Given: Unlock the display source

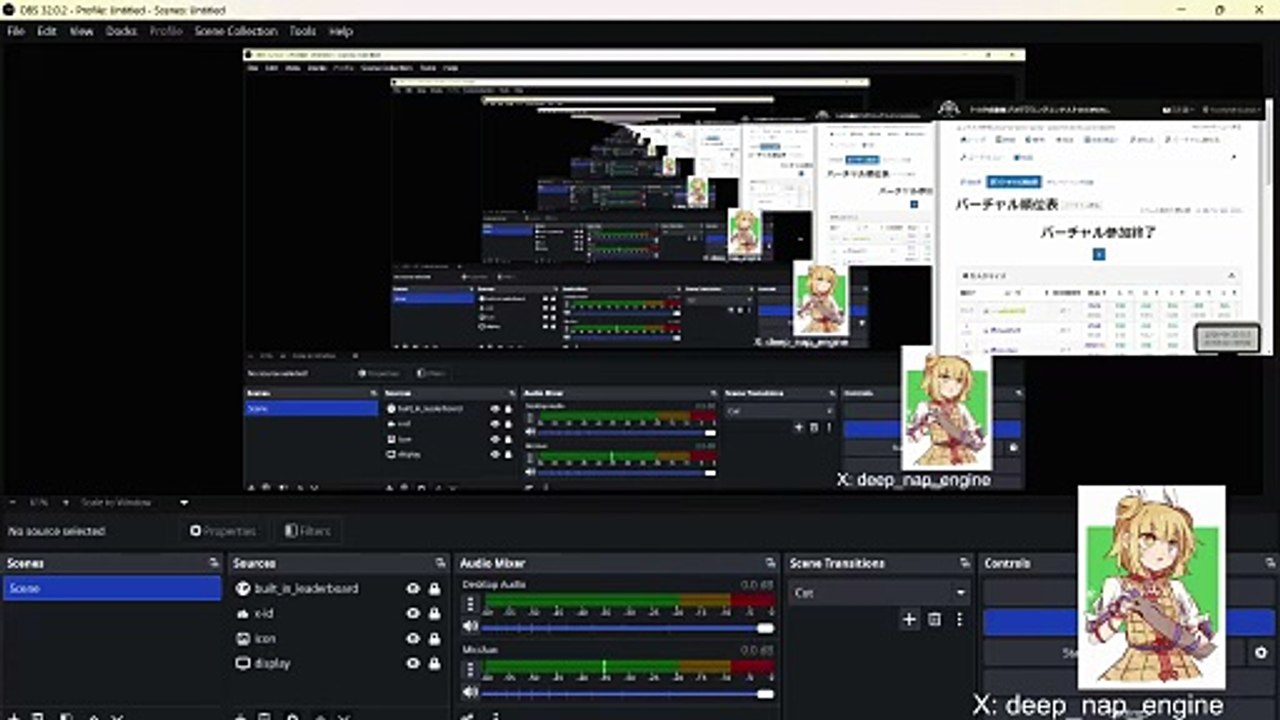Looking at the screenshot, I should tap(435, 663).
